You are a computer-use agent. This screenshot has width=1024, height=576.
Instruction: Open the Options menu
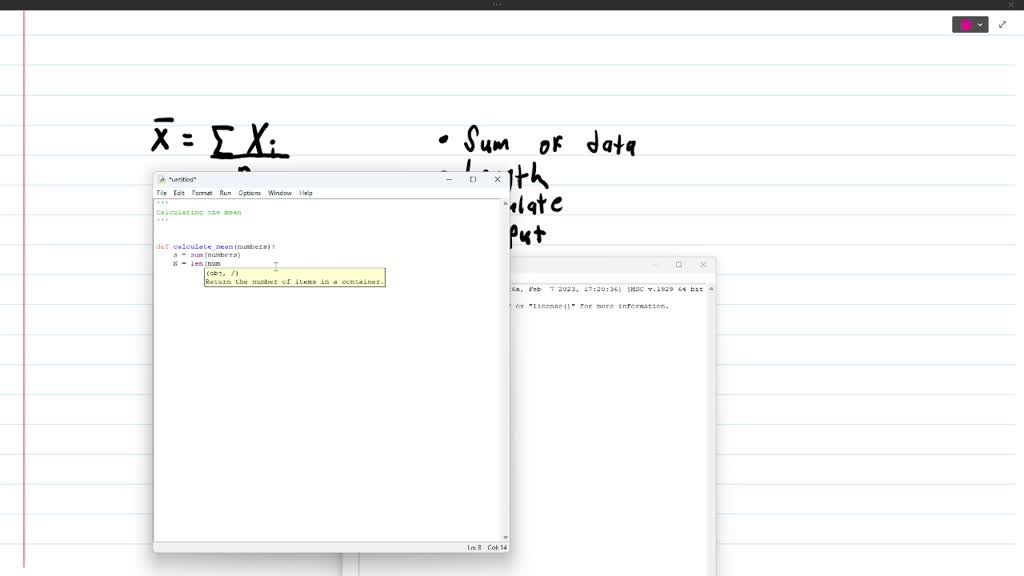pos(249,193)
